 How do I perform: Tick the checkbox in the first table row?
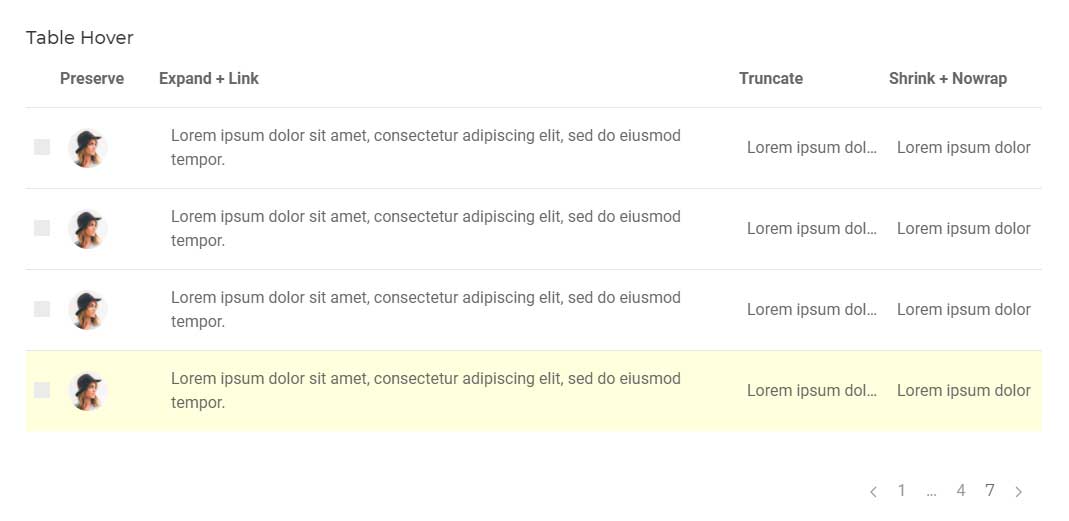click(x=42, y=147)
